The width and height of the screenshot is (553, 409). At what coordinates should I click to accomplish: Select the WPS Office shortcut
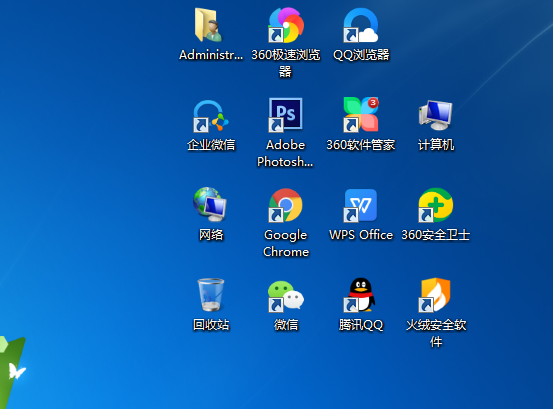coord(360,206)
